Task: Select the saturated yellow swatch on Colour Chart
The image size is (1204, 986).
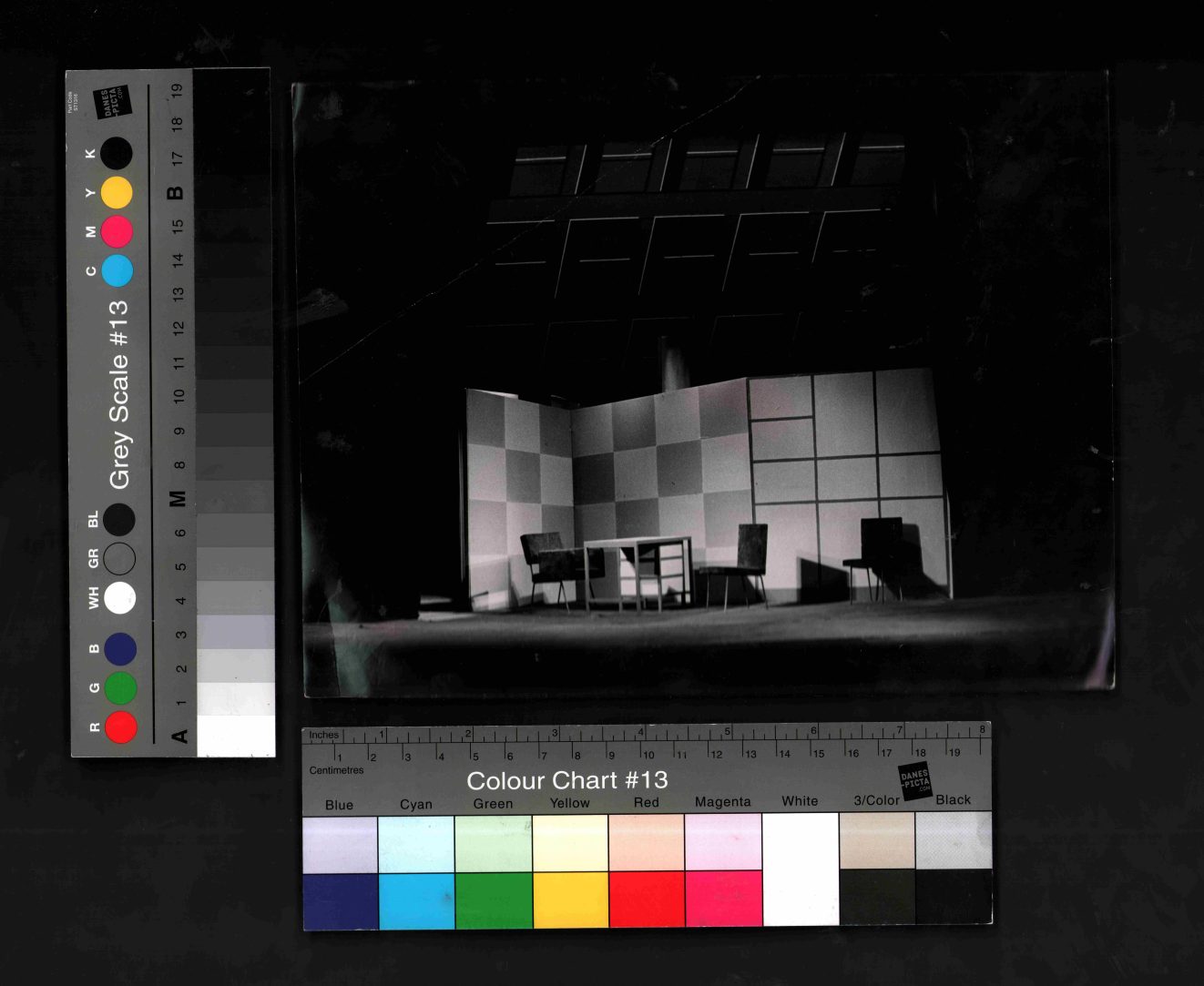Action: click(570, 900)
